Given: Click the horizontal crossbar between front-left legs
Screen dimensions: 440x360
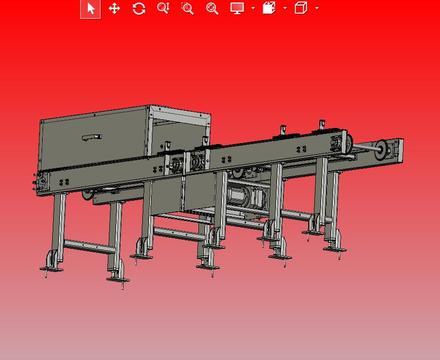Looking at the screenshot, I should coord(87,247).
